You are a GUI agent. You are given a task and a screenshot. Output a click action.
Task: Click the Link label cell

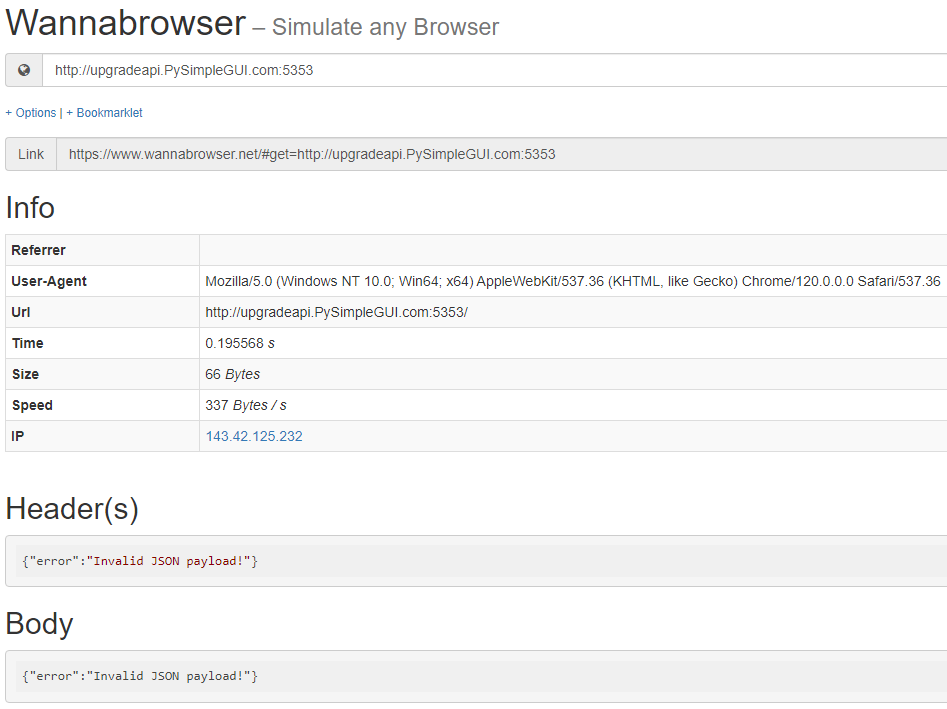(30, 154)
